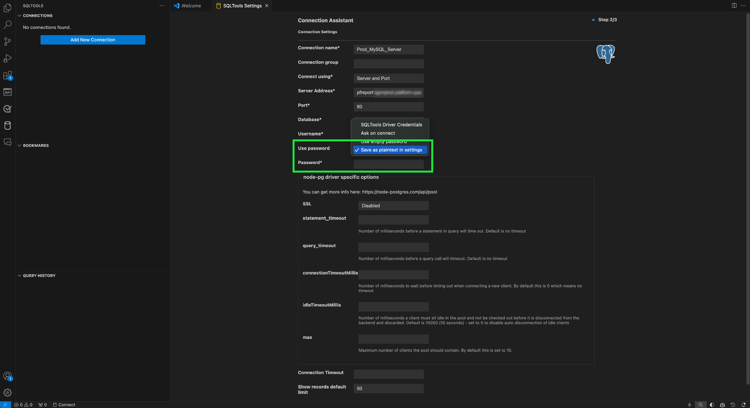This screenshot has height=408, width=750.
Task: Click the half-circle contrast icon in status bar
Action: pos(712,405)
